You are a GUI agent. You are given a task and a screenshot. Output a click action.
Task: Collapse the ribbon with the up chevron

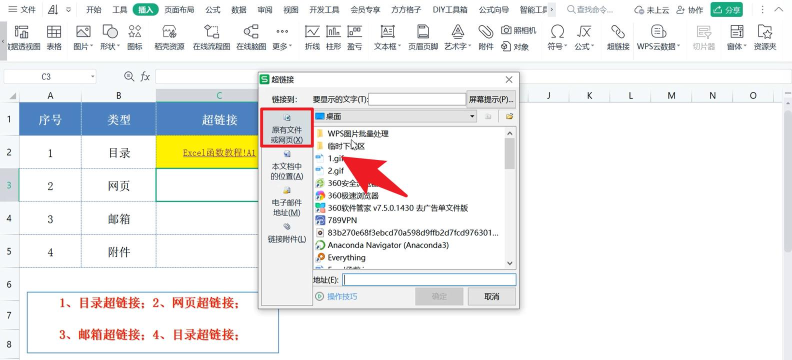pos(779,10)
